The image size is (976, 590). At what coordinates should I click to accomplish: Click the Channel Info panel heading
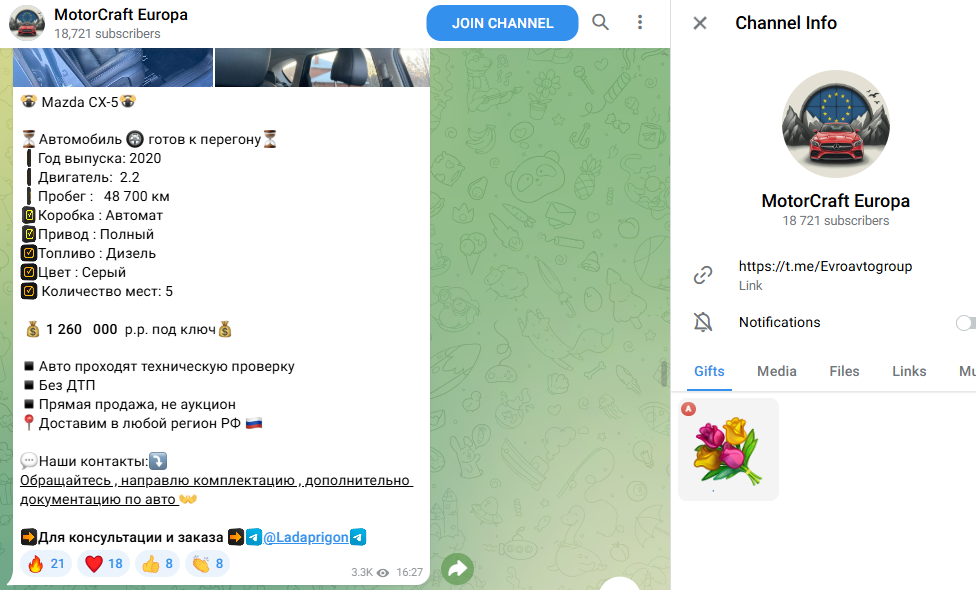point(786,23)
